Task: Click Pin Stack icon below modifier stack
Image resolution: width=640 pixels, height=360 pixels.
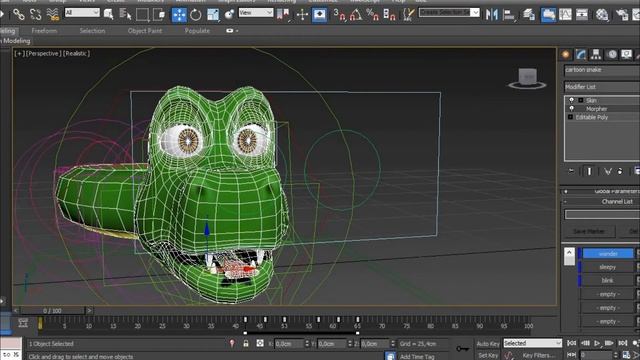Action: pos(571,171)
